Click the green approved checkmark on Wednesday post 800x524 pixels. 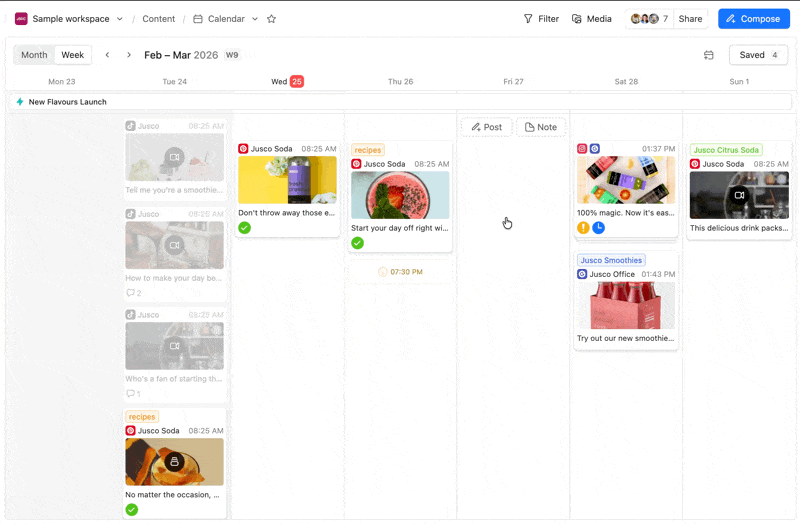pos(245,228)
